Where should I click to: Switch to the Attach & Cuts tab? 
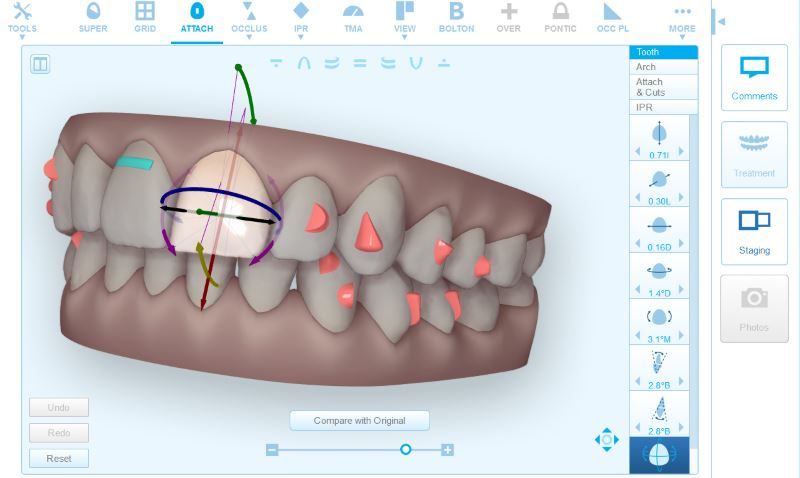pos(663,87)
